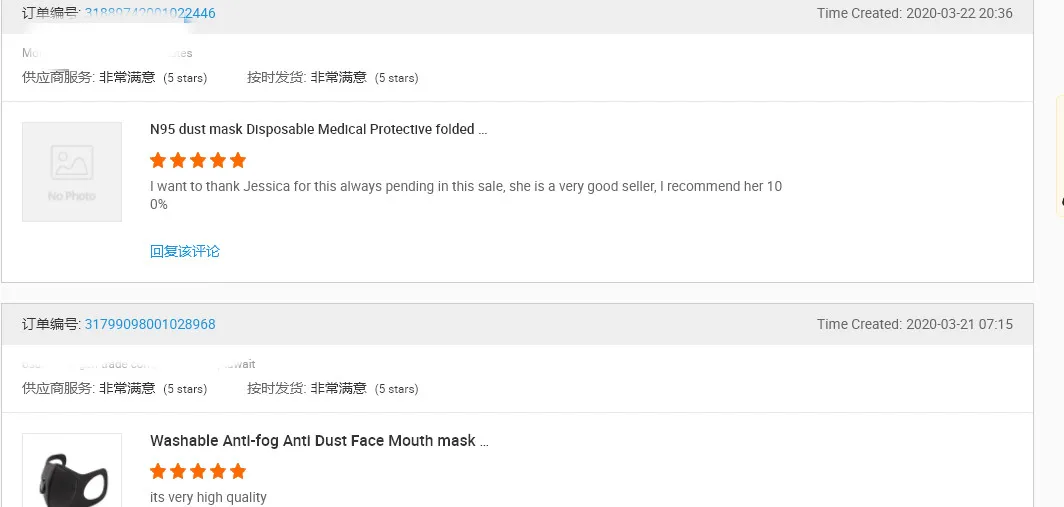Open order number 31880742001022446
1064x507 pixels.
tap(150, 13)
